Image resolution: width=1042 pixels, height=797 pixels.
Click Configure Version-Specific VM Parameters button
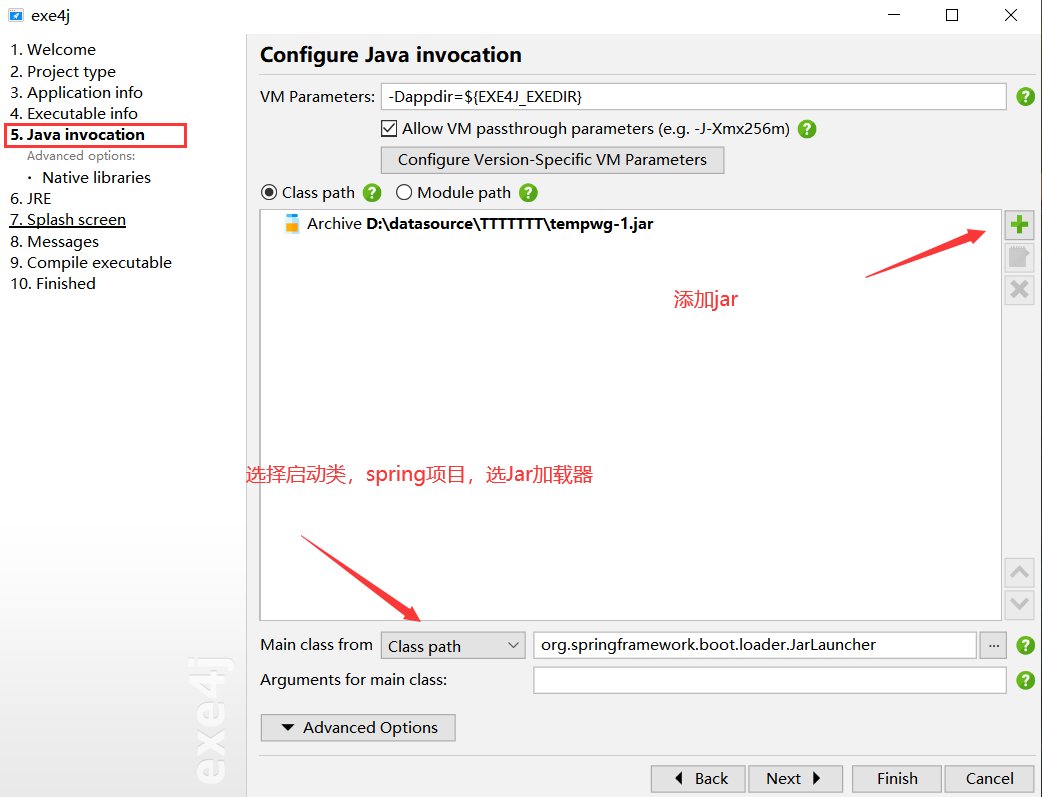(x=552, y=160)
